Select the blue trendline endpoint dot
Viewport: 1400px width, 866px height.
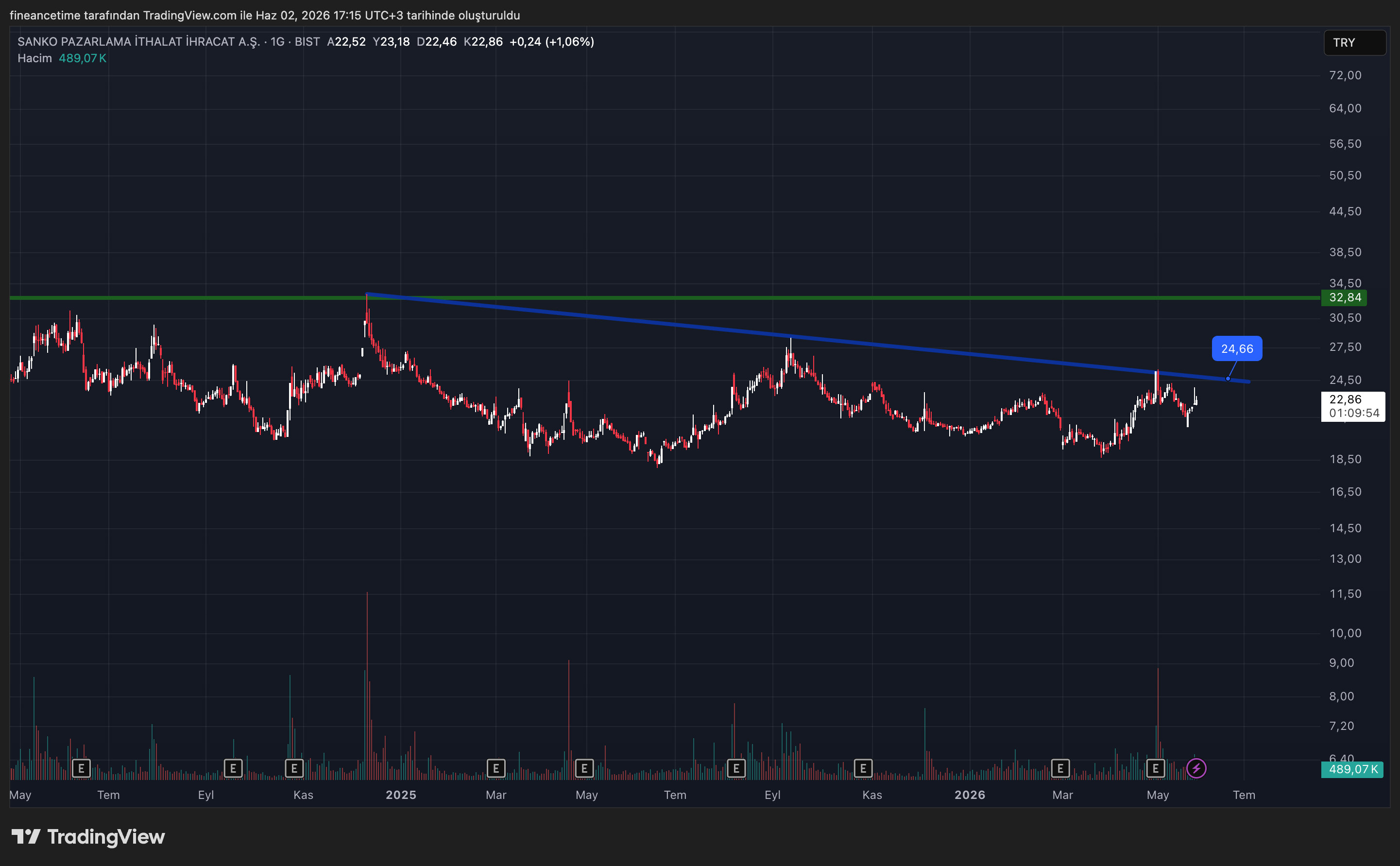tap(1228, 379)
